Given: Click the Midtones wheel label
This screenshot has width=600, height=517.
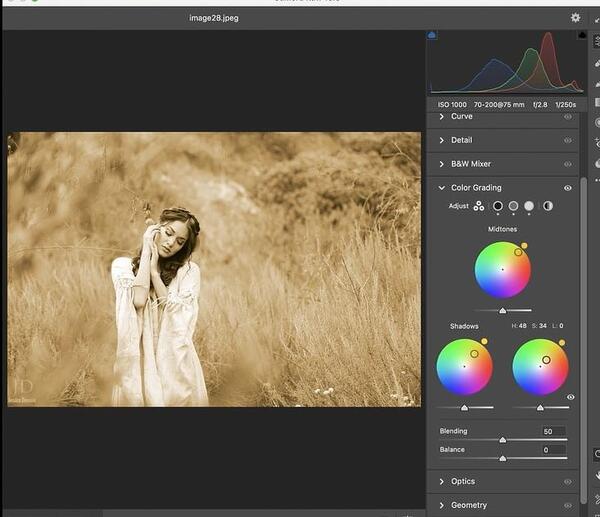Looking at the screenshot, I should [502, 229].
